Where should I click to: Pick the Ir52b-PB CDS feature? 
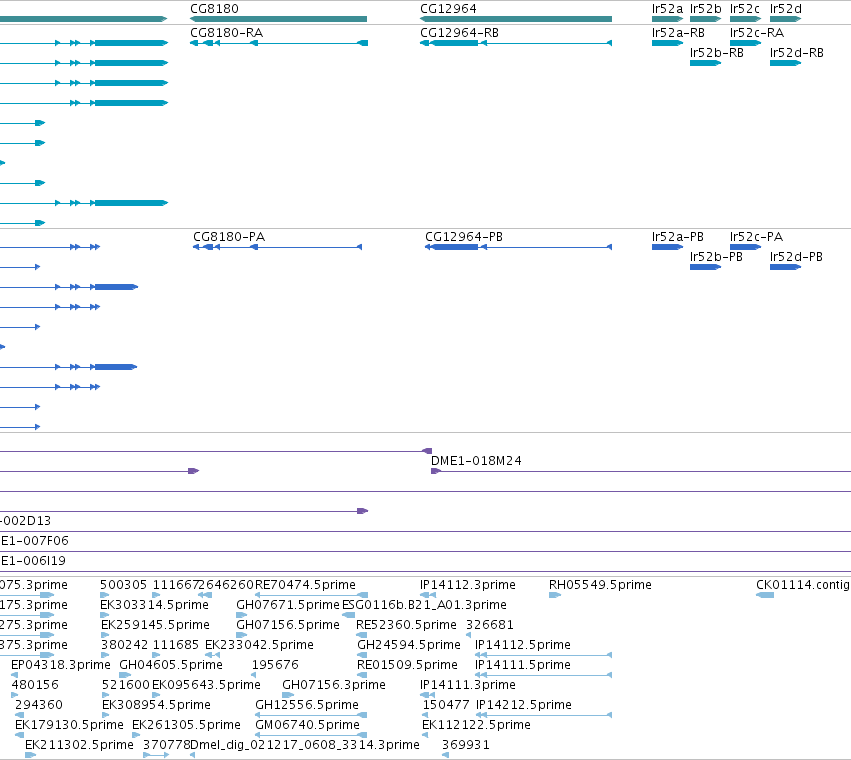pos(706,267)
